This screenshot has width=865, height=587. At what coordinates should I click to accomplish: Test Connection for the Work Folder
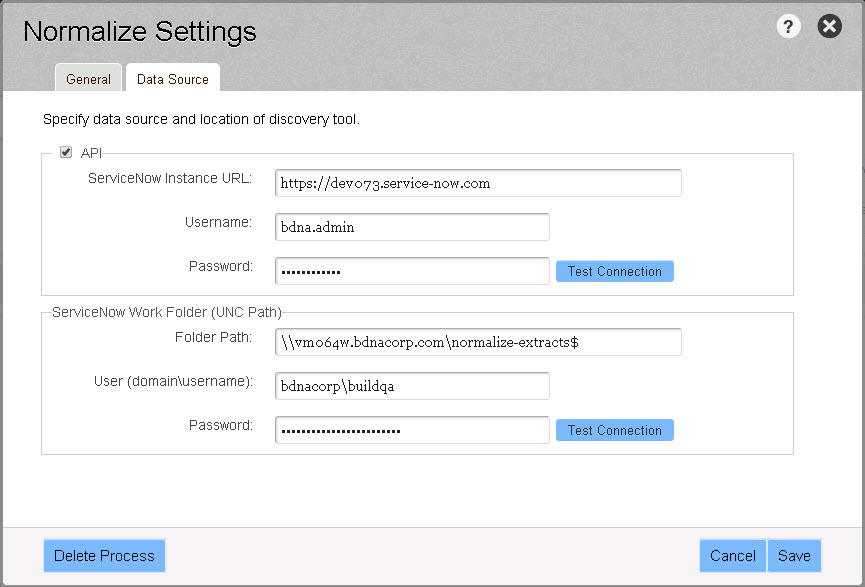(615, 430)
